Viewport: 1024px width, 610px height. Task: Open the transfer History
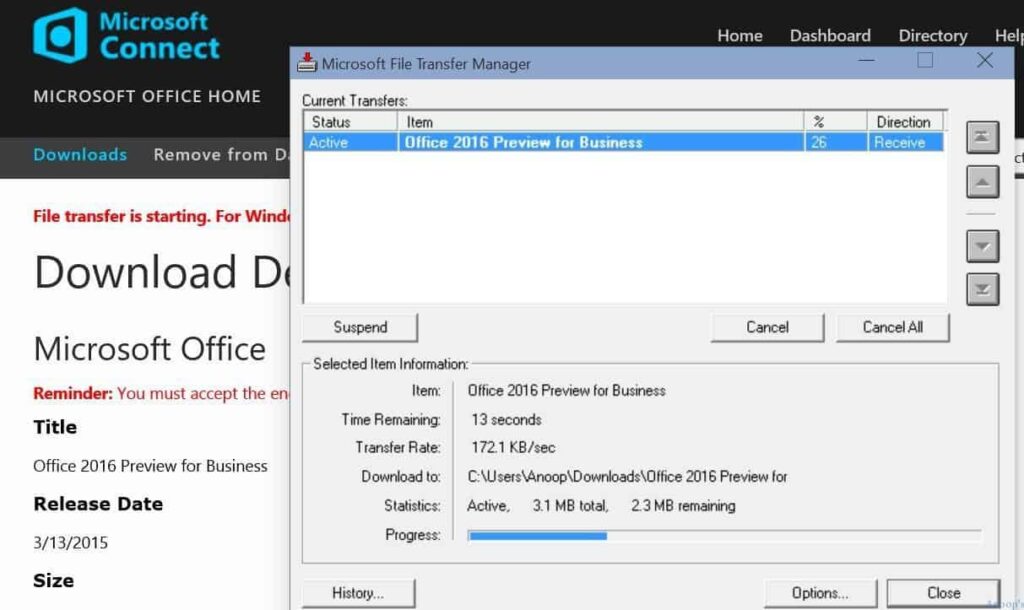[358, 592]
